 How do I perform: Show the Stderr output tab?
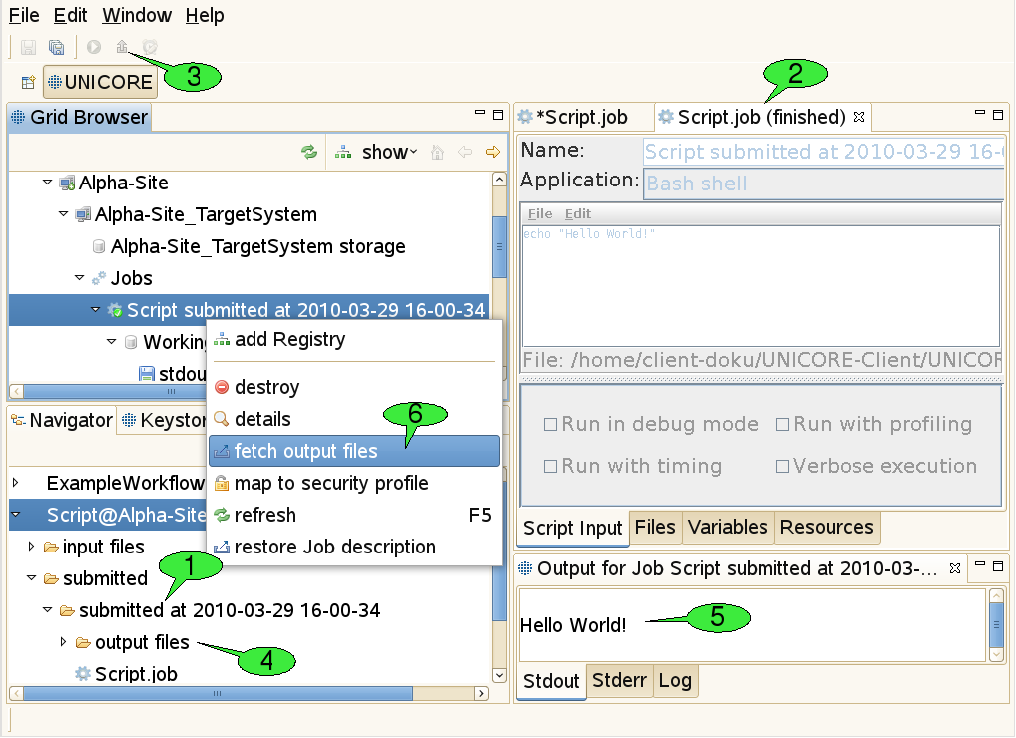[x=619, y=680]
